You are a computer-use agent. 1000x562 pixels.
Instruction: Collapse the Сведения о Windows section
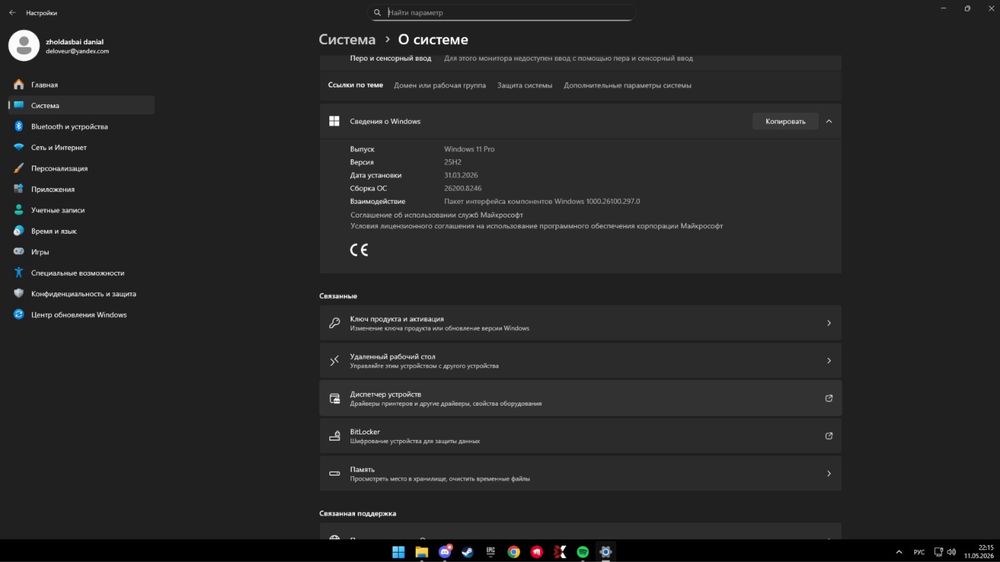click(828, 121)
